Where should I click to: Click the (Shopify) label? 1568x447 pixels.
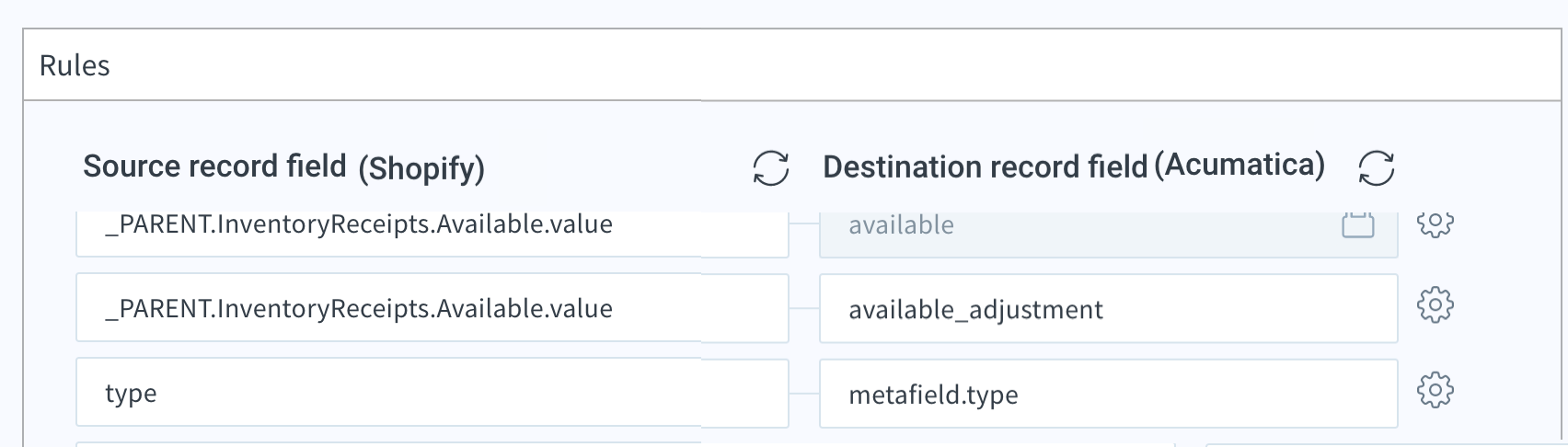421,168
